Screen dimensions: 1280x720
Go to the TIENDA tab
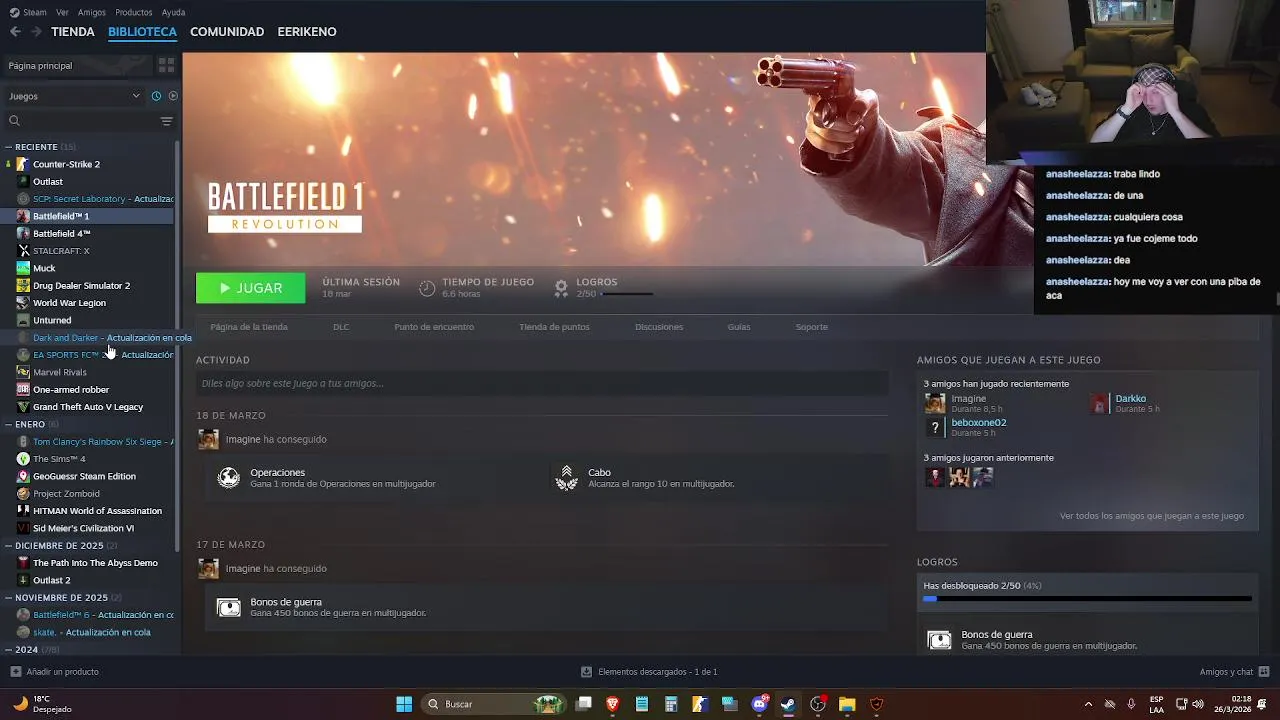[x=73, y=32]
